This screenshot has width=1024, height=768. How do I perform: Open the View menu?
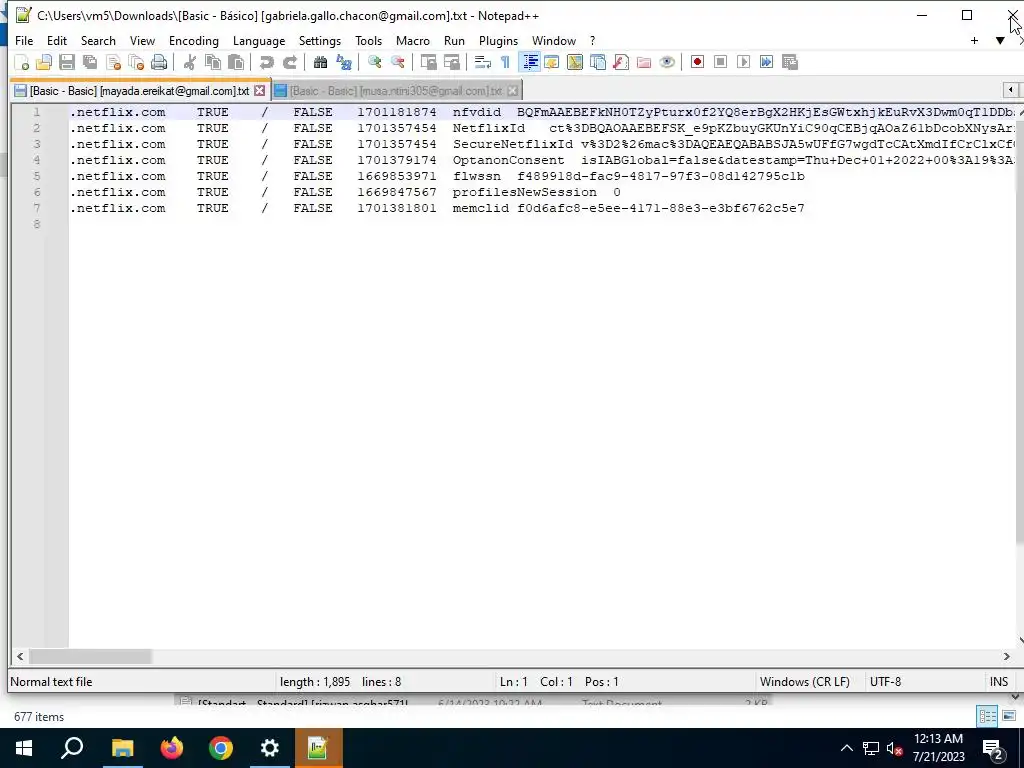point(142,40)
